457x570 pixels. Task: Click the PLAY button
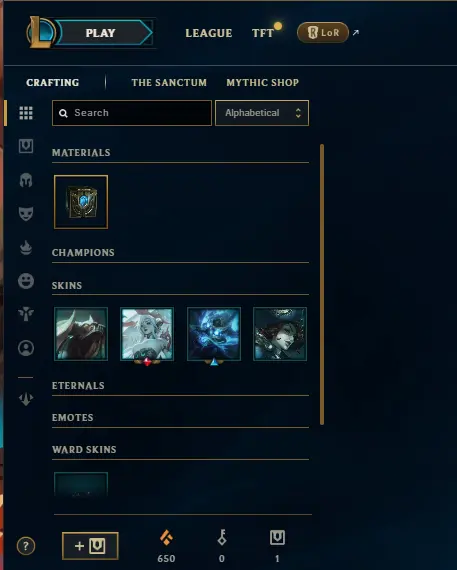(x=101, y=33)
